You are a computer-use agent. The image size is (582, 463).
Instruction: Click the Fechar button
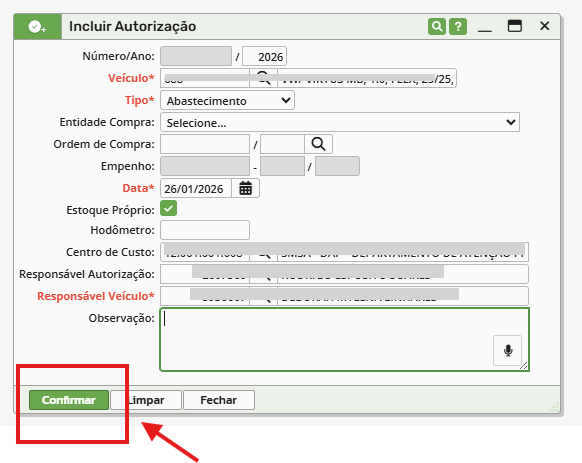click(219, 400)
